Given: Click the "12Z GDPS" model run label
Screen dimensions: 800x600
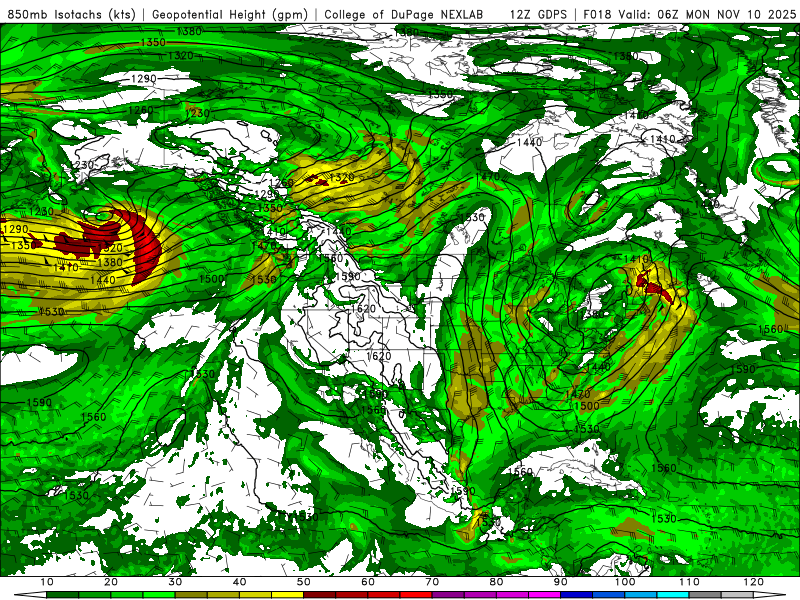Looking at the screenshot, I should coord(538,14).
